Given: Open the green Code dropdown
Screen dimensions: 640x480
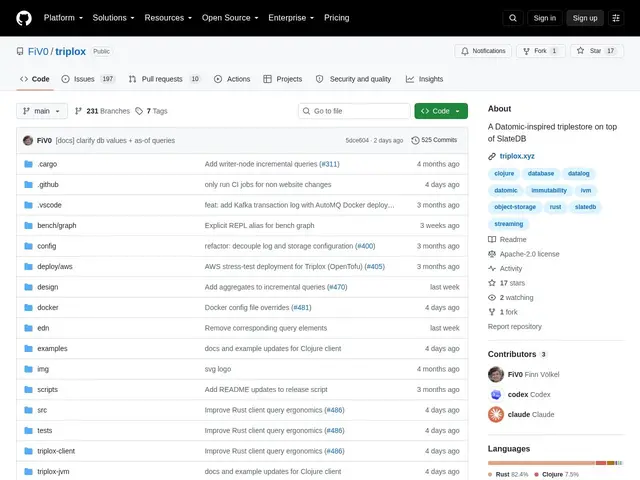Looking at the screenshot, I should tap(441, 111).
